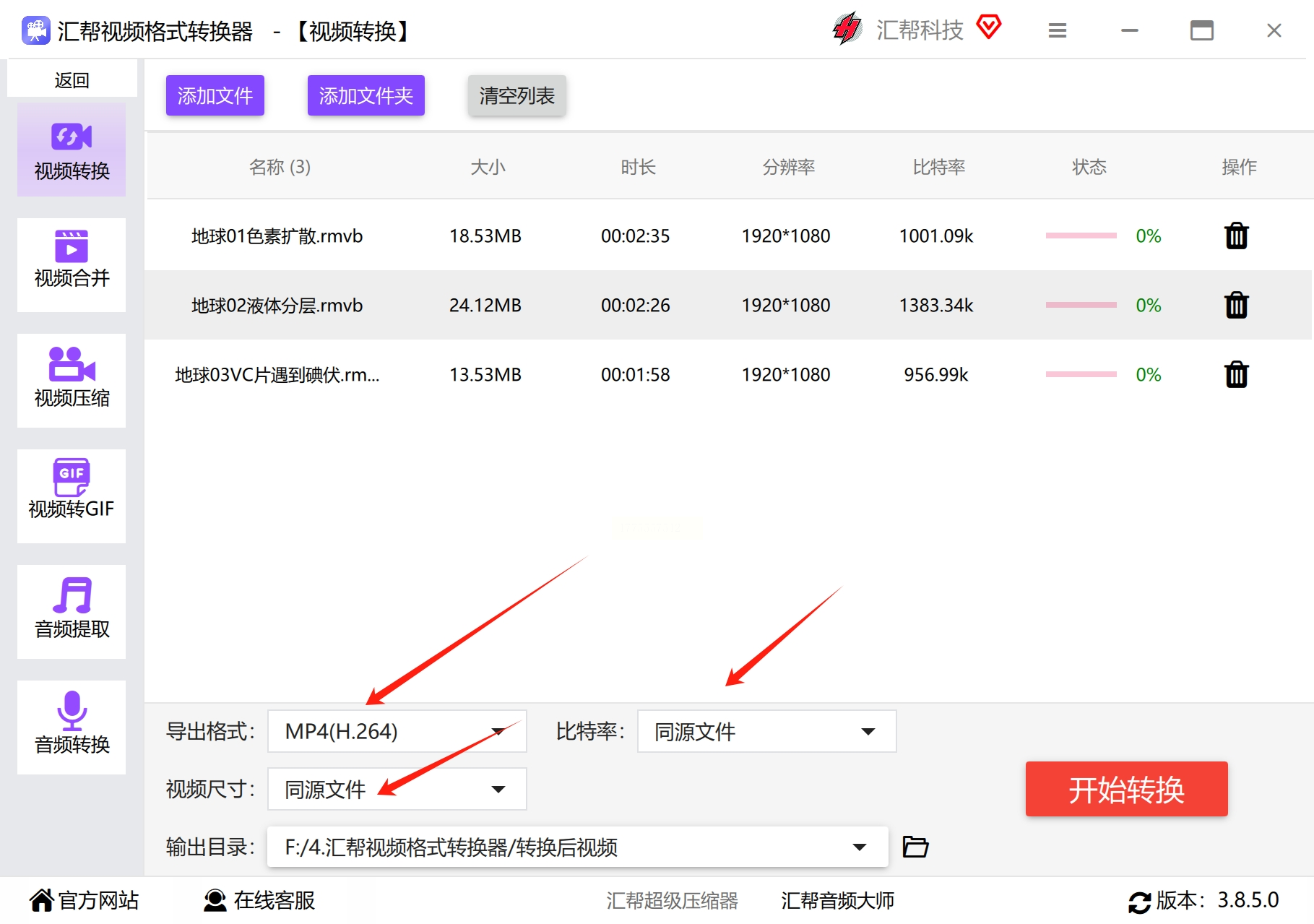Remove 地球02液体分层.rmvb with trash icon

tap(1236, 306)
